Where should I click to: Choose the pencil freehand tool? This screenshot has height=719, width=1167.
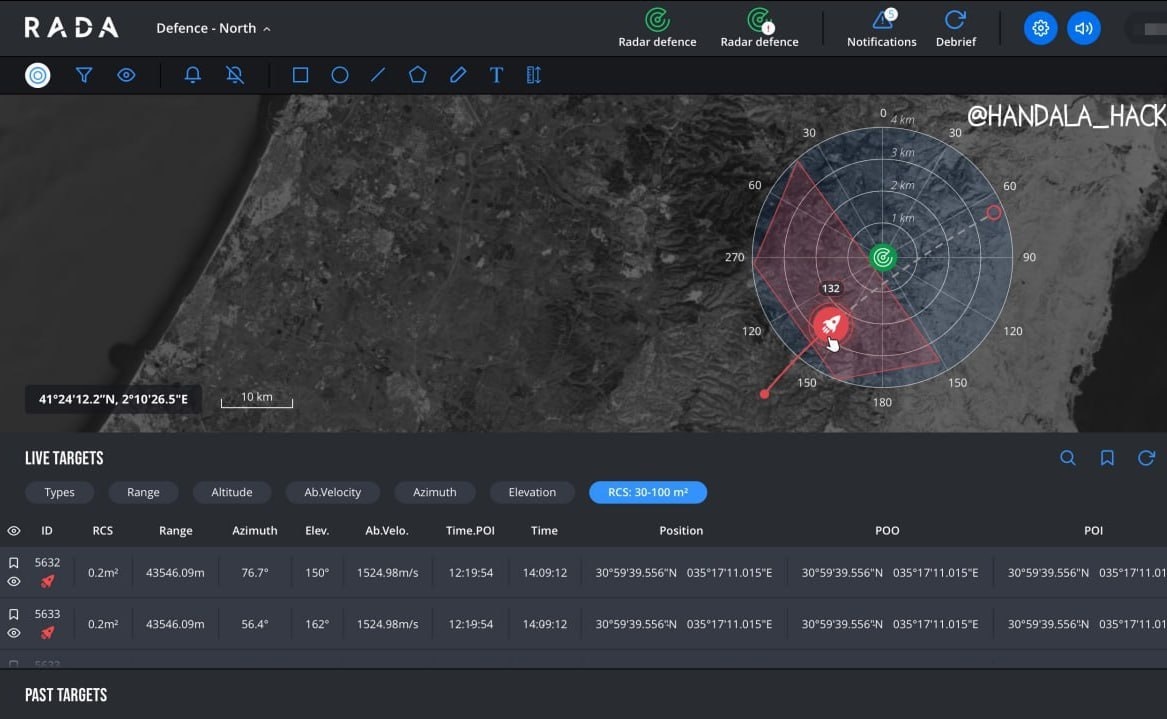tap(458, 75)
